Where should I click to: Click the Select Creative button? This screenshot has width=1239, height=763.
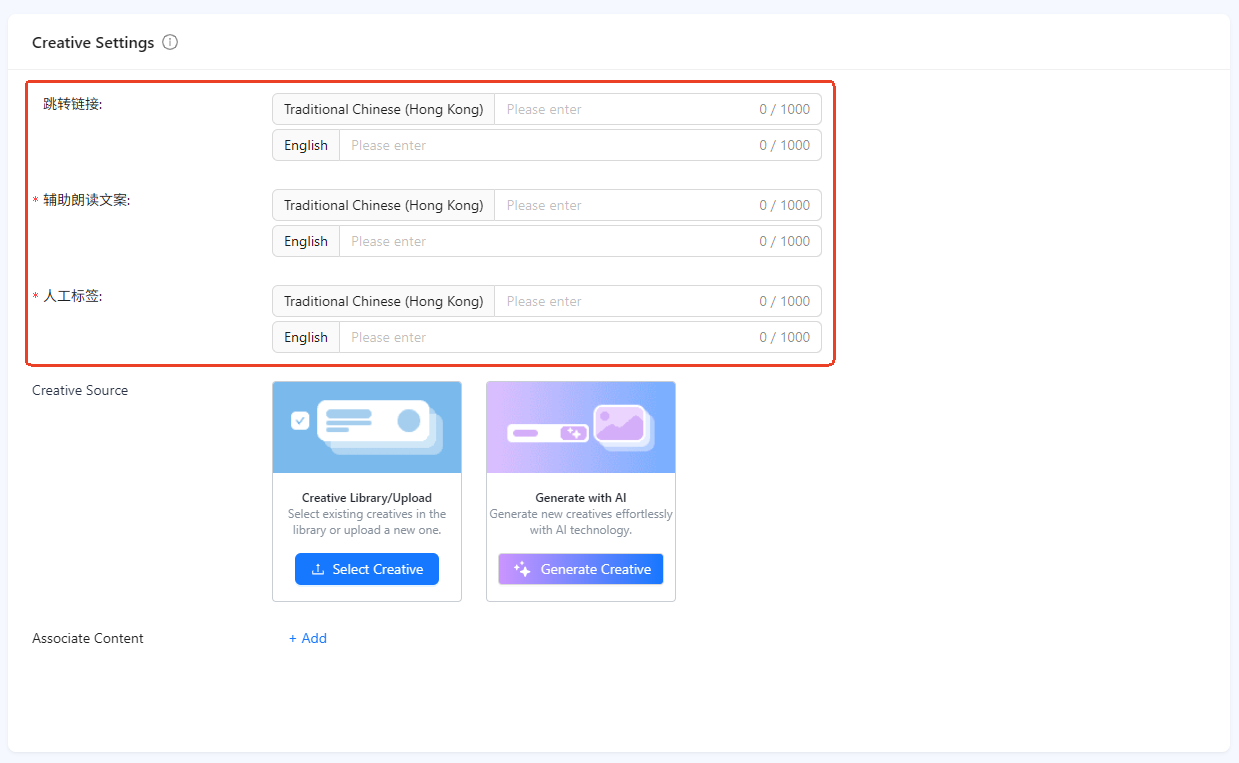click(367, 569)
